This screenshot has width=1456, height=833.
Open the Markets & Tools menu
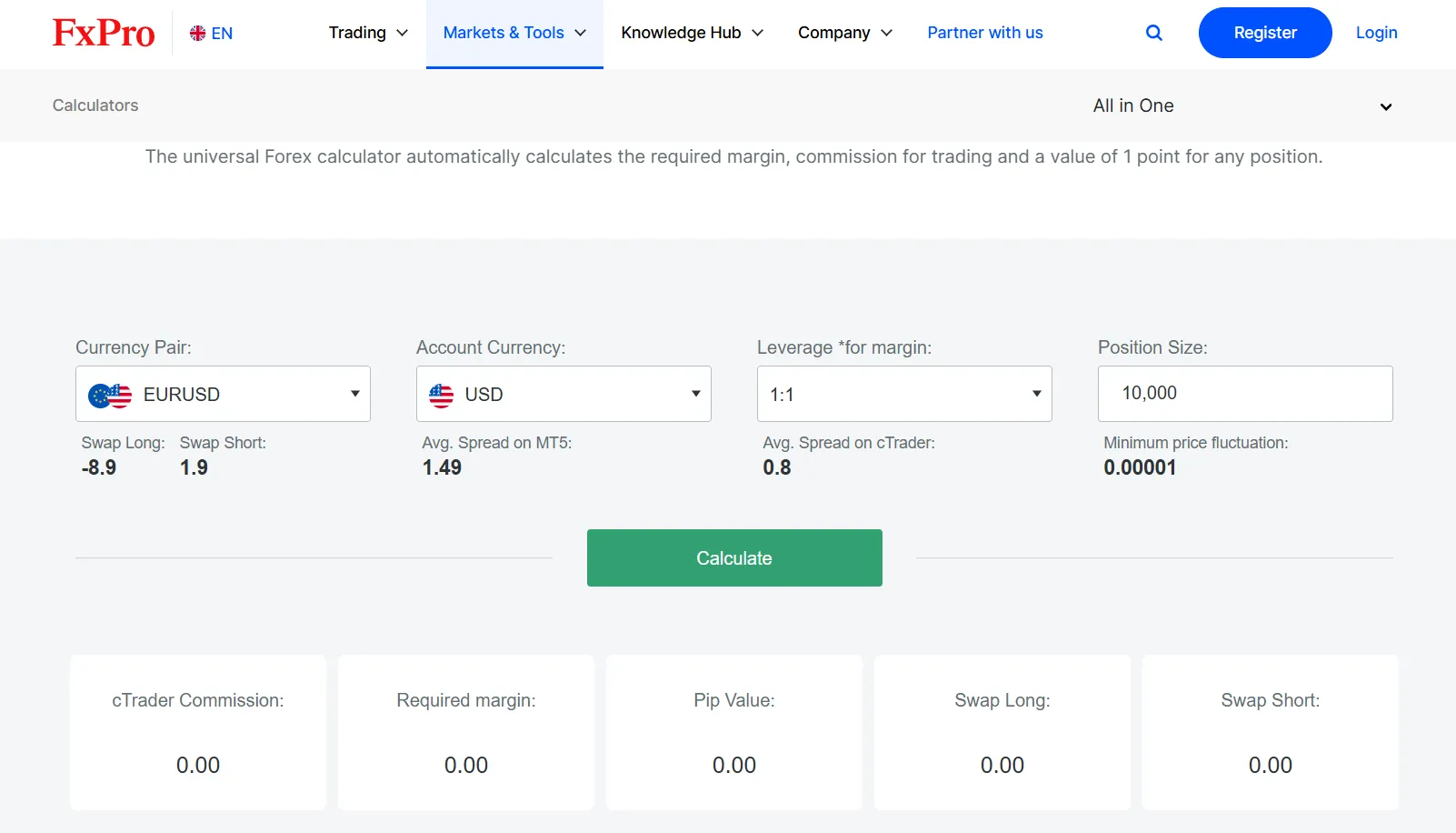514,33
